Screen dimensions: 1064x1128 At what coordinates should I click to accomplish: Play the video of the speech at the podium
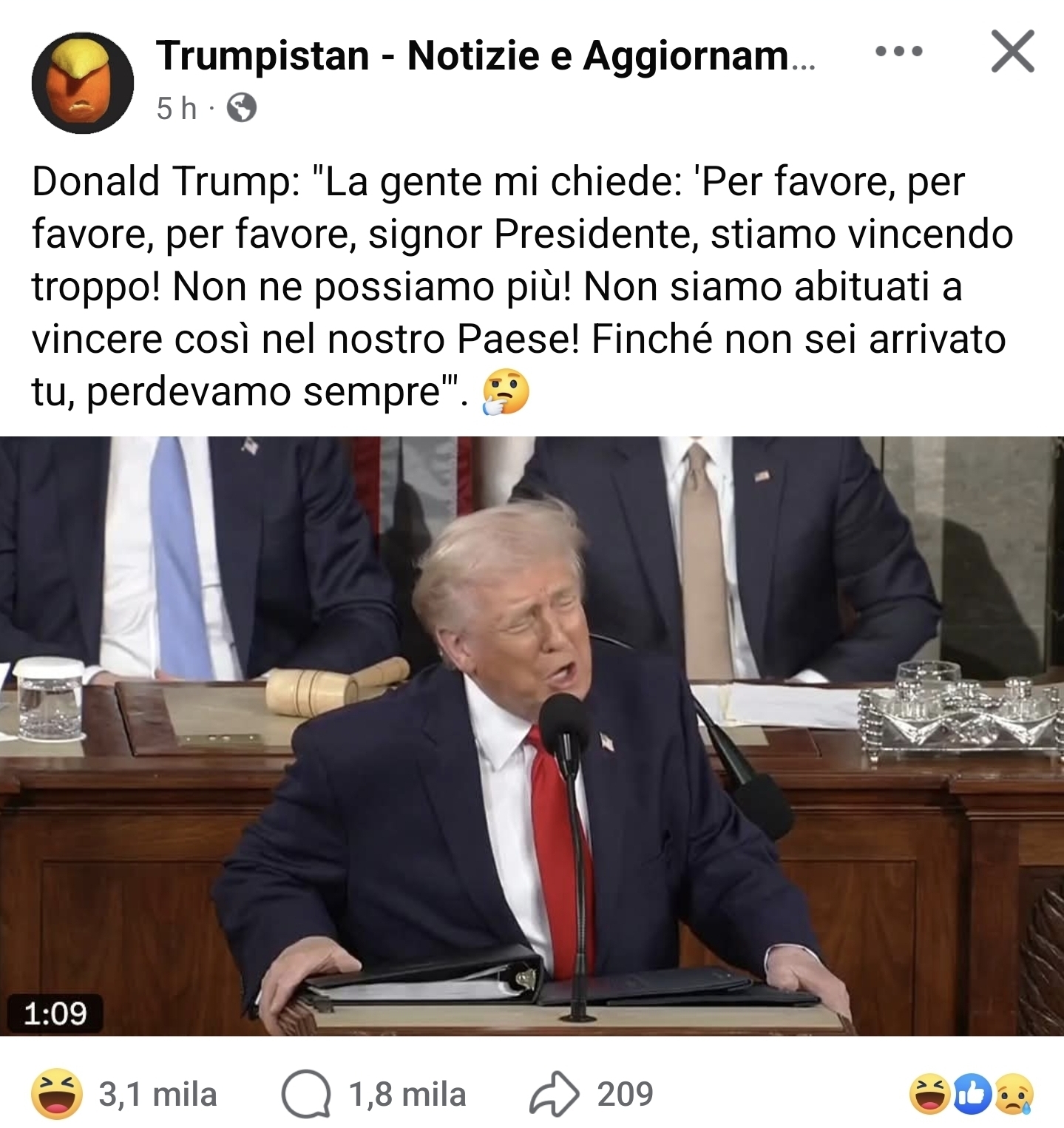[x=532, y=736]
